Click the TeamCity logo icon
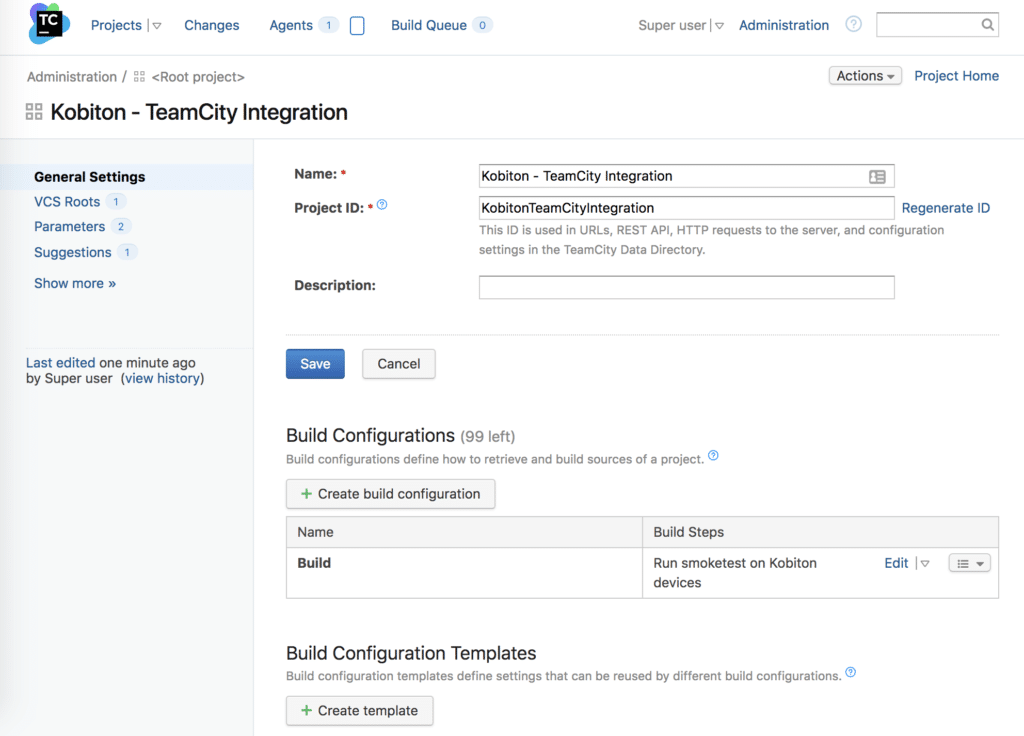 click(49, 24)
